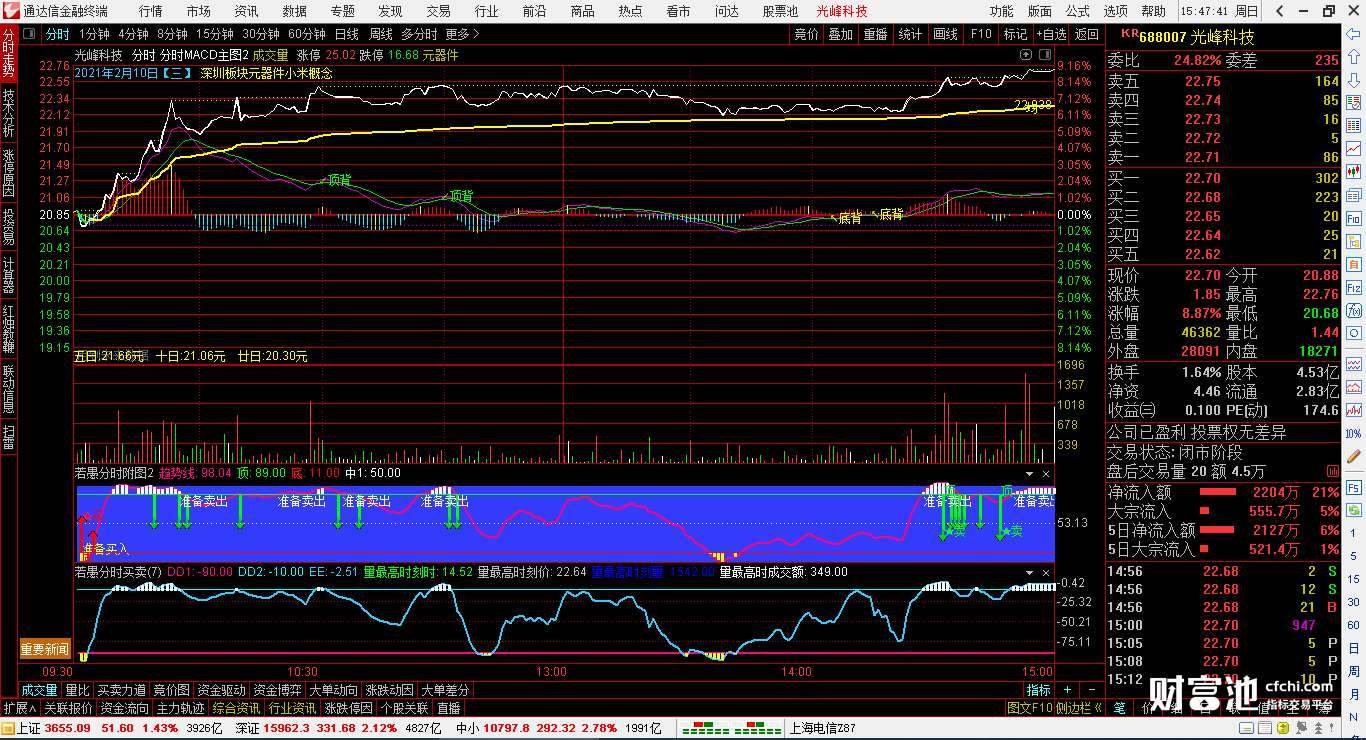1366x740 pixels.
Task: Open the 直播 bottom tab
Action: pyautogui.click(x=449, y=708)
